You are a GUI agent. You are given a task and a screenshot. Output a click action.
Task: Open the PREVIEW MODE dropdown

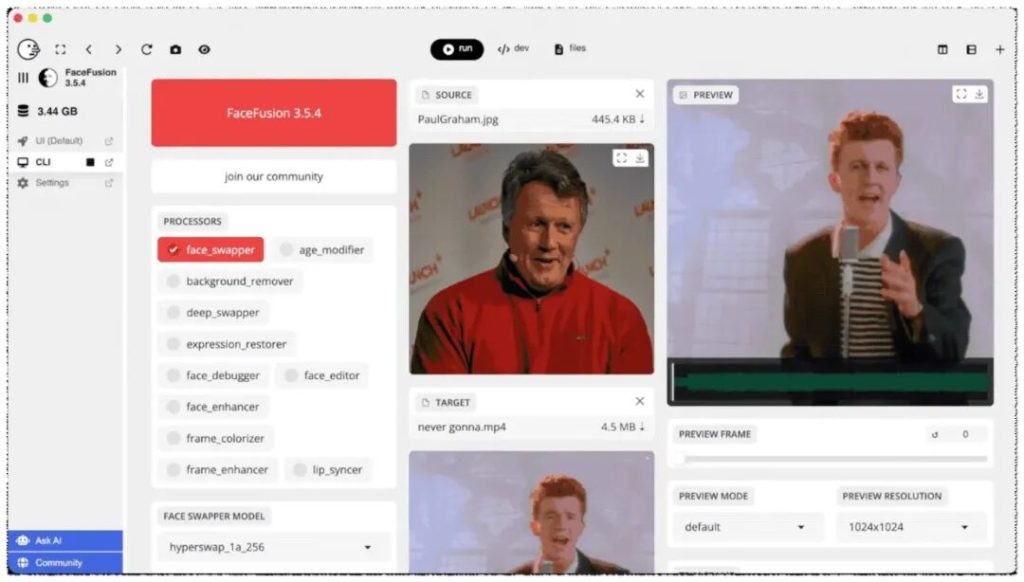pyautogui.click(x=745, y=527)
